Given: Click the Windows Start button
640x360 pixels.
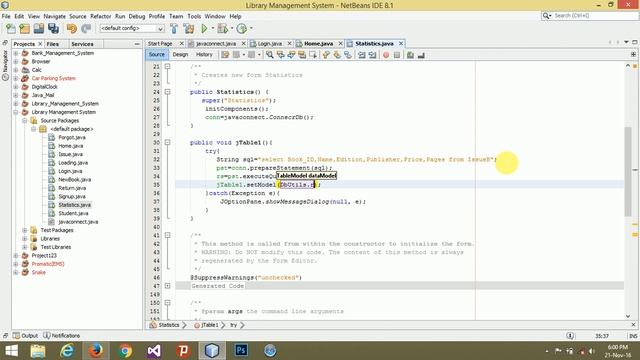Looking at the screenshot, I should click(11, 351).
